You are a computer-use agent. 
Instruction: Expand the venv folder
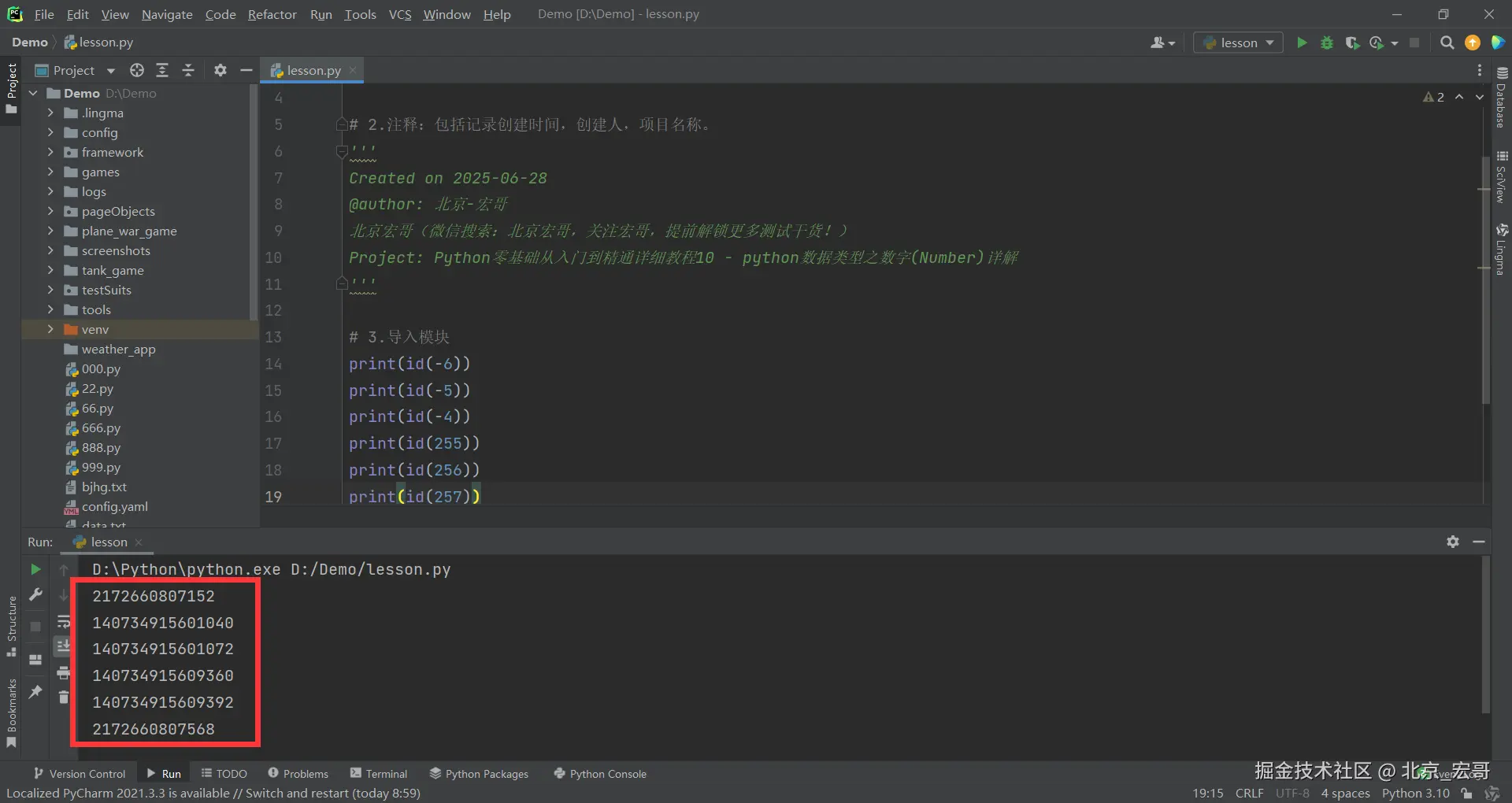tap(50, 329)
